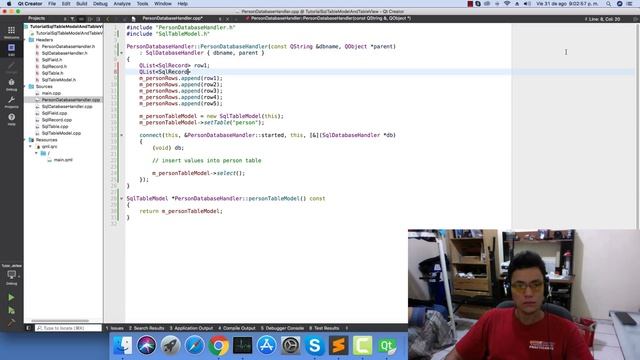Open Finder from the dock
The height and width of the screenshot is (360, 640).
pyautogui.click(x=122, y=346)
